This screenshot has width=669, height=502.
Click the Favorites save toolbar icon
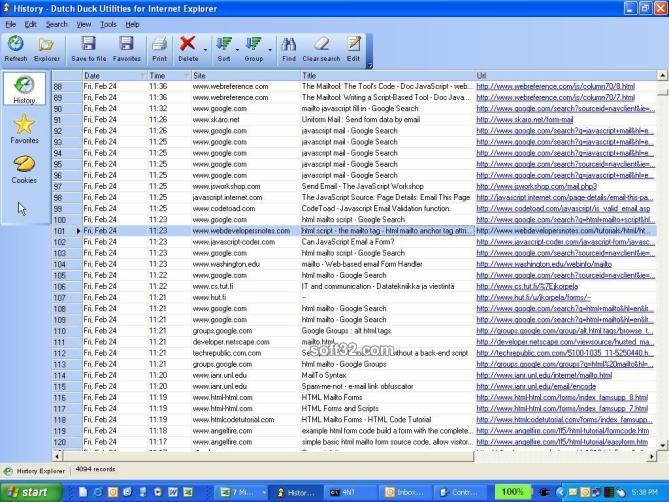[127, 44]
